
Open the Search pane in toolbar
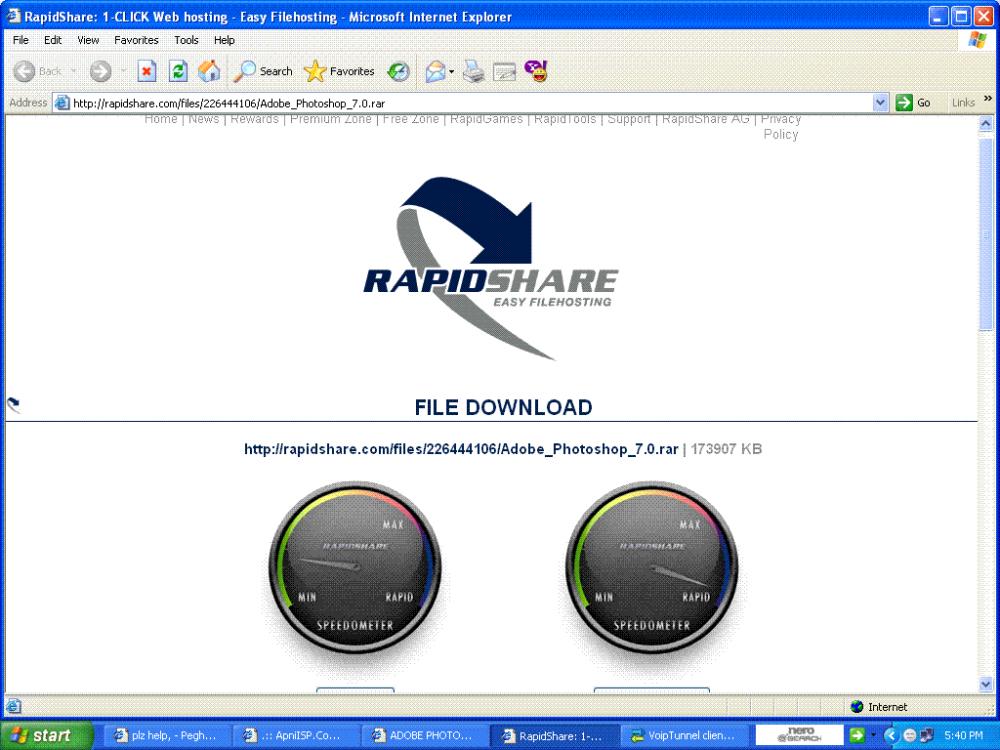click(264, 71)
